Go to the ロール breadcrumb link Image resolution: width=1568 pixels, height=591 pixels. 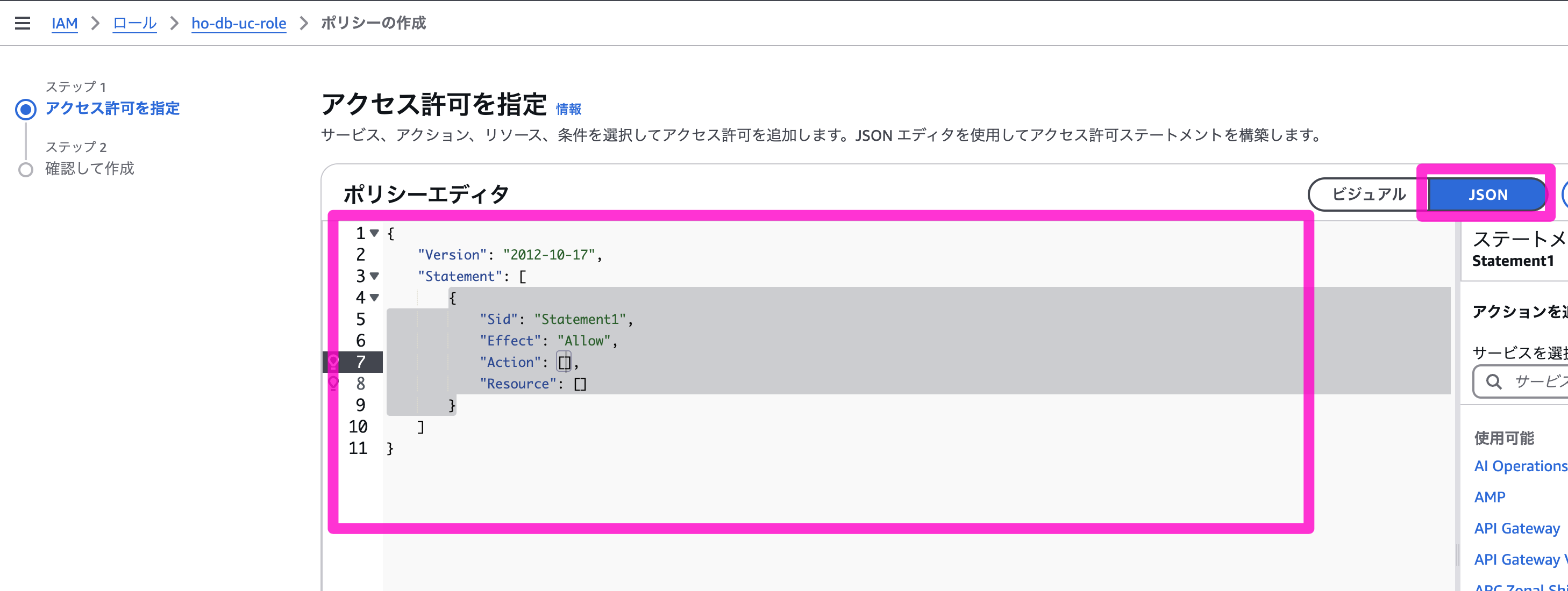[x=134, y=23]
